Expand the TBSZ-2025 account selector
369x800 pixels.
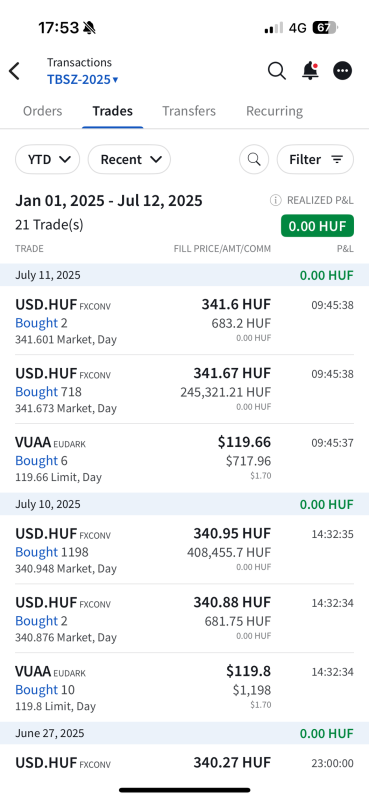[x=83, y=80]
